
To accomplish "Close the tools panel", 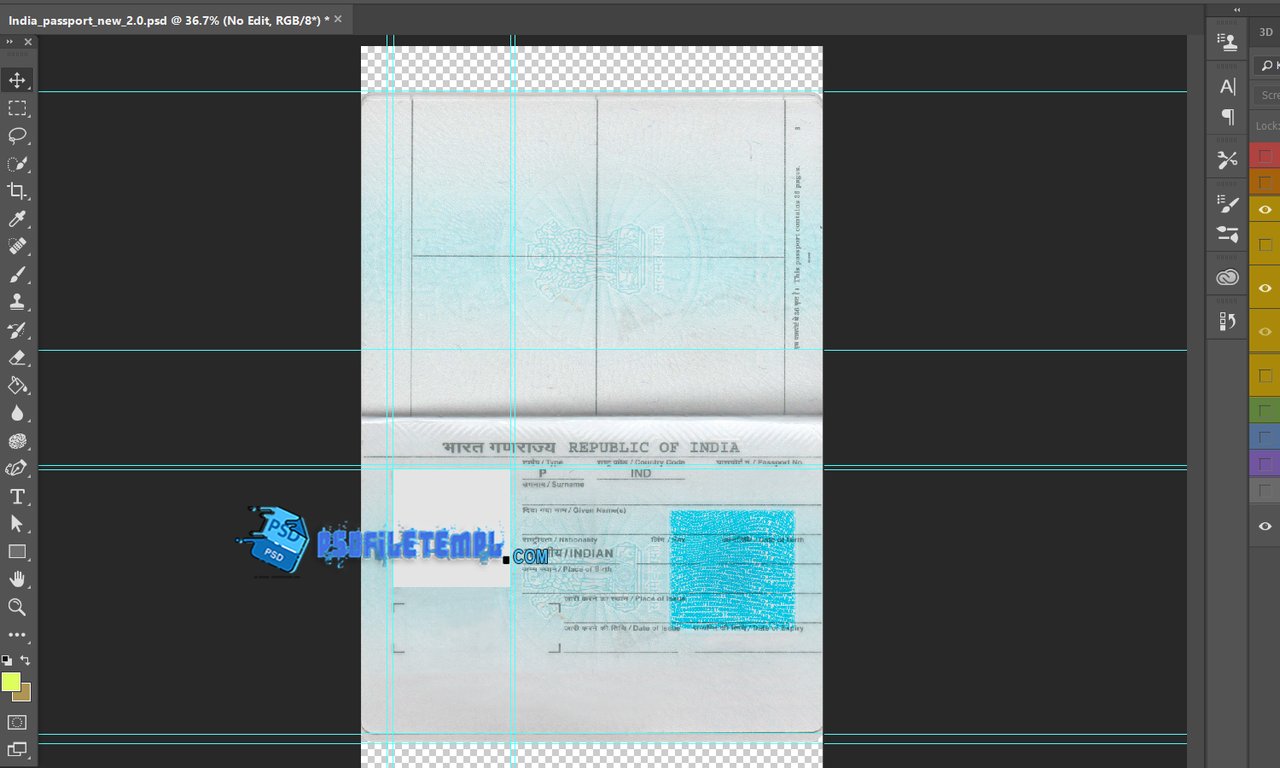I will 28,42.
